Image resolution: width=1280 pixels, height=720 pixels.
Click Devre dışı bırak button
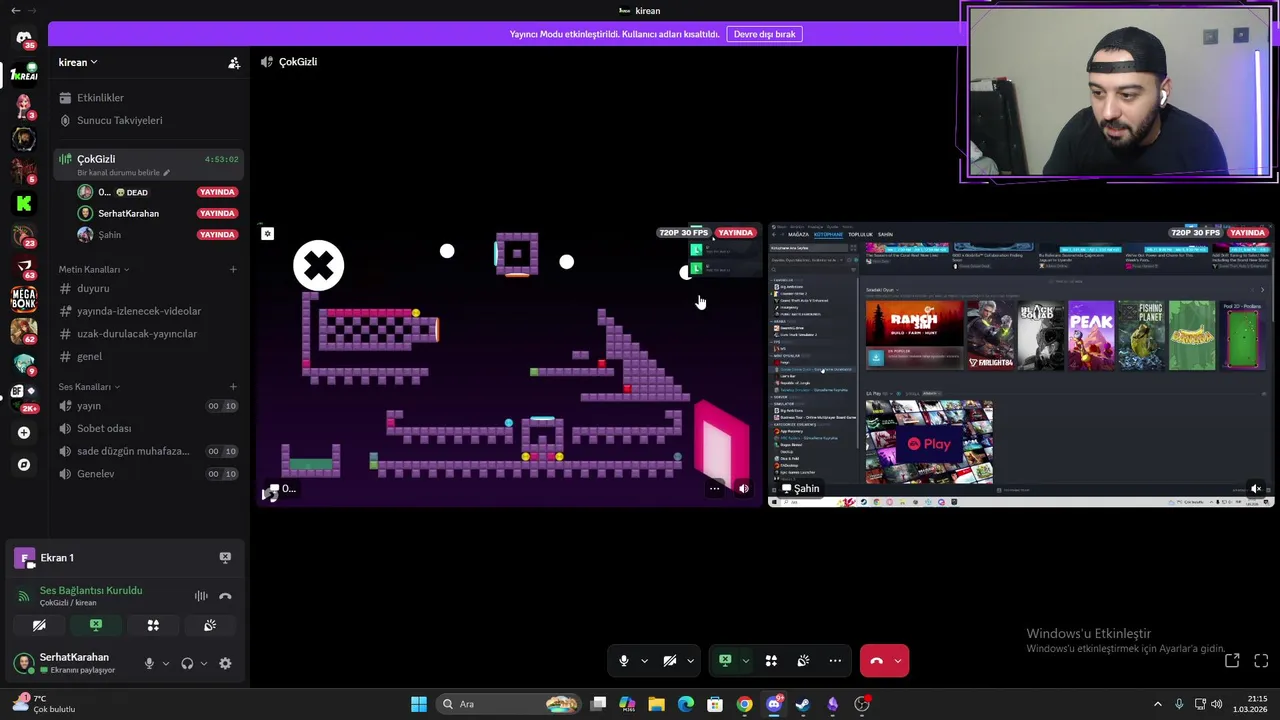(765, 34)
